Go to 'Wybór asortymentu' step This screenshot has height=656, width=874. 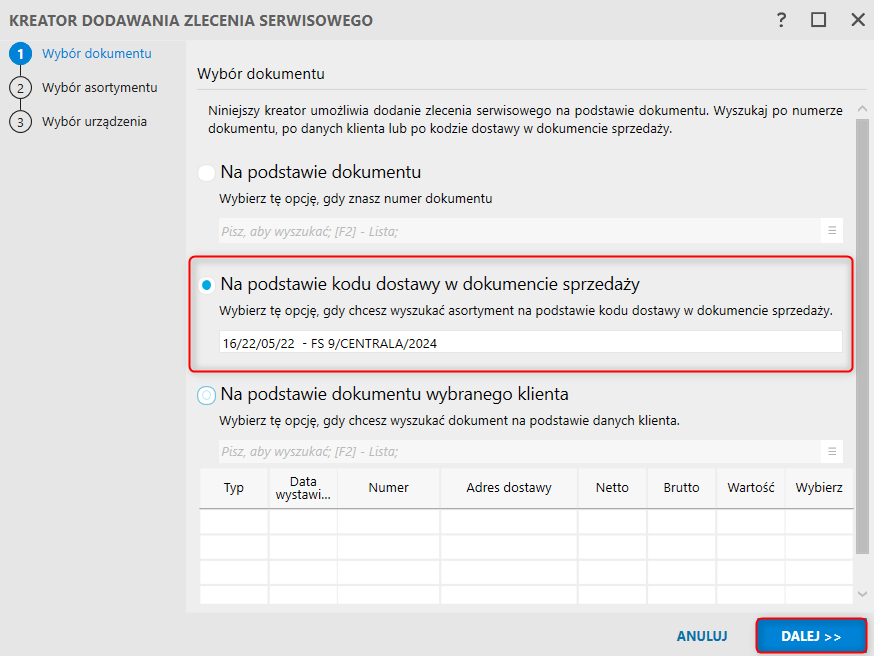(x=99, y=88)
